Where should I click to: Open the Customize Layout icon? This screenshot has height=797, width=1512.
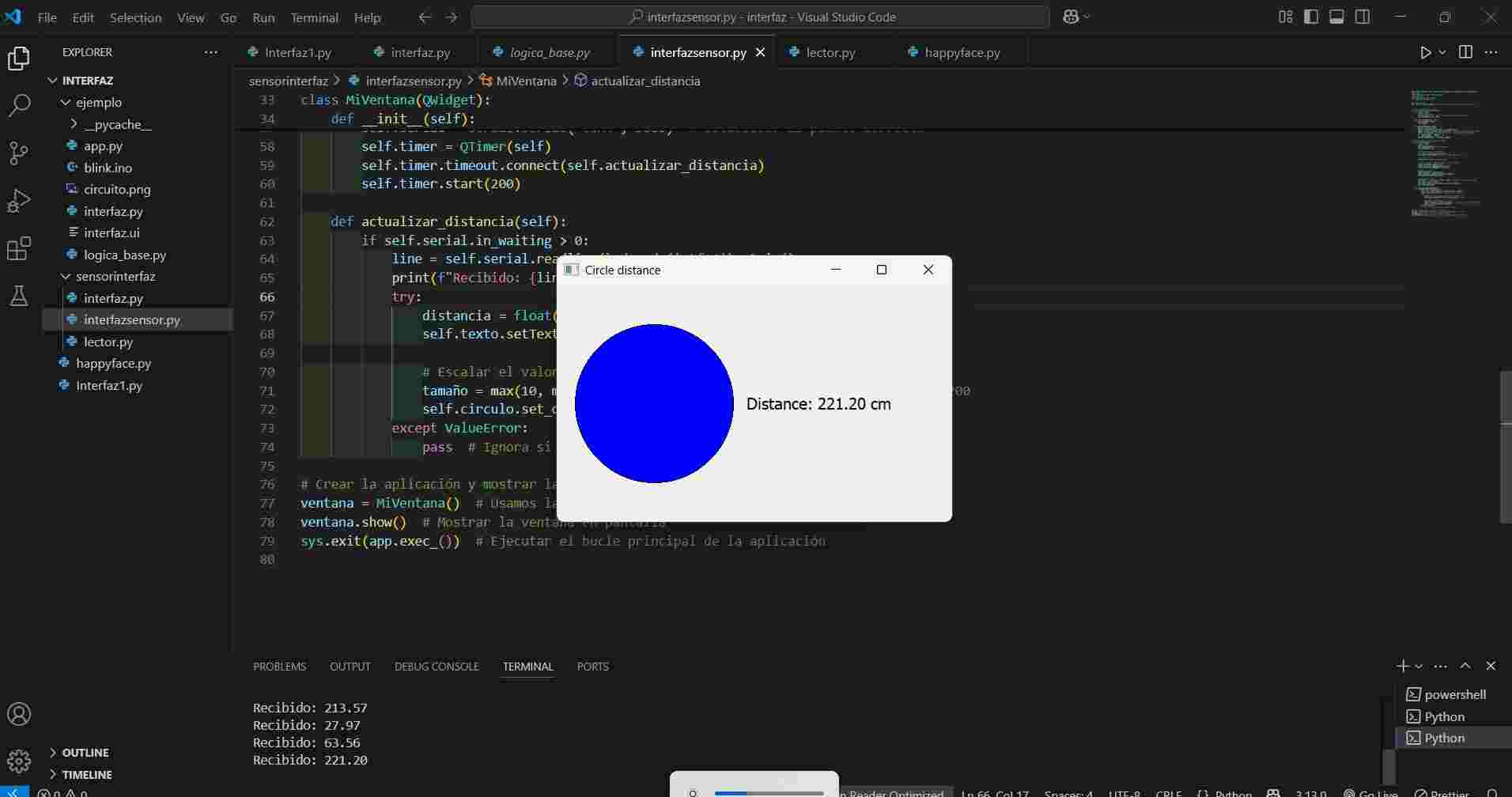(x=1285, y=17)
